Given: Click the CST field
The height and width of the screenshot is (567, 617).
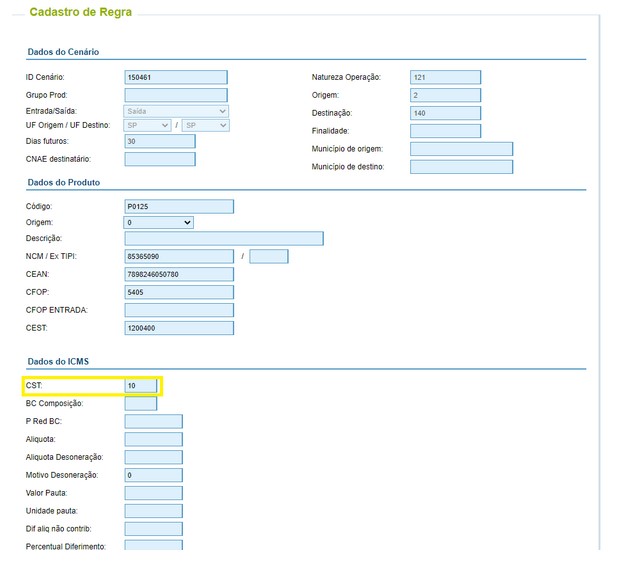Looking at the screenshot, I should coord(140,386).
